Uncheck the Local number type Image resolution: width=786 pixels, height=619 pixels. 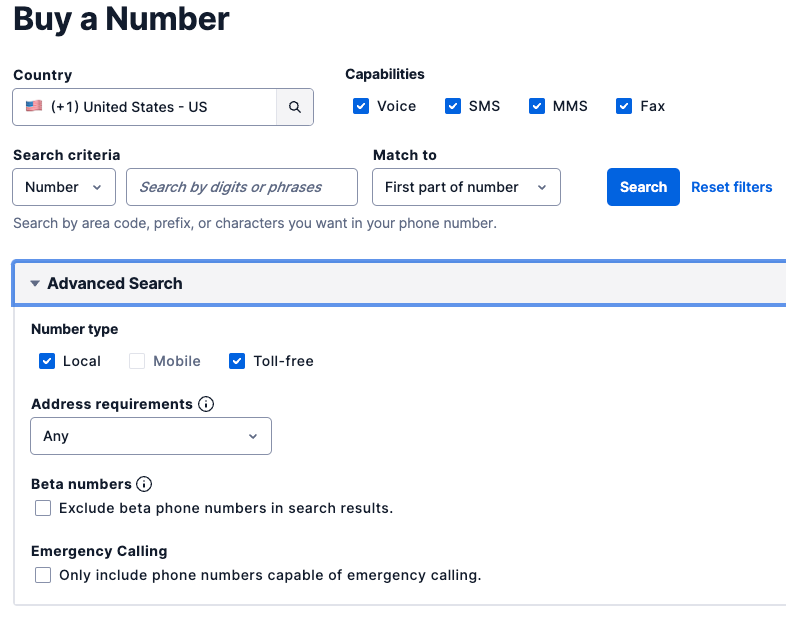pyautogui.click(x=47, y=361)
